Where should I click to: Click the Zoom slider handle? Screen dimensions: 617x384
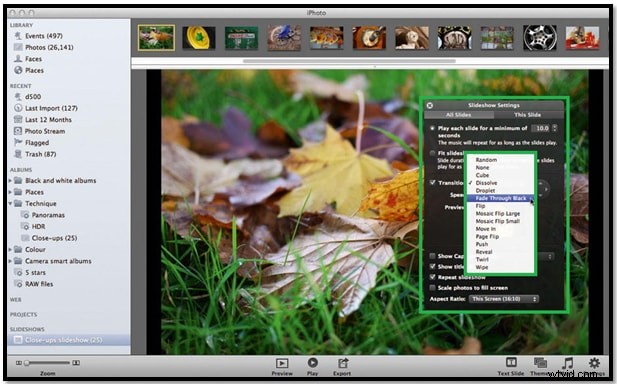click(x=27, y=363)
